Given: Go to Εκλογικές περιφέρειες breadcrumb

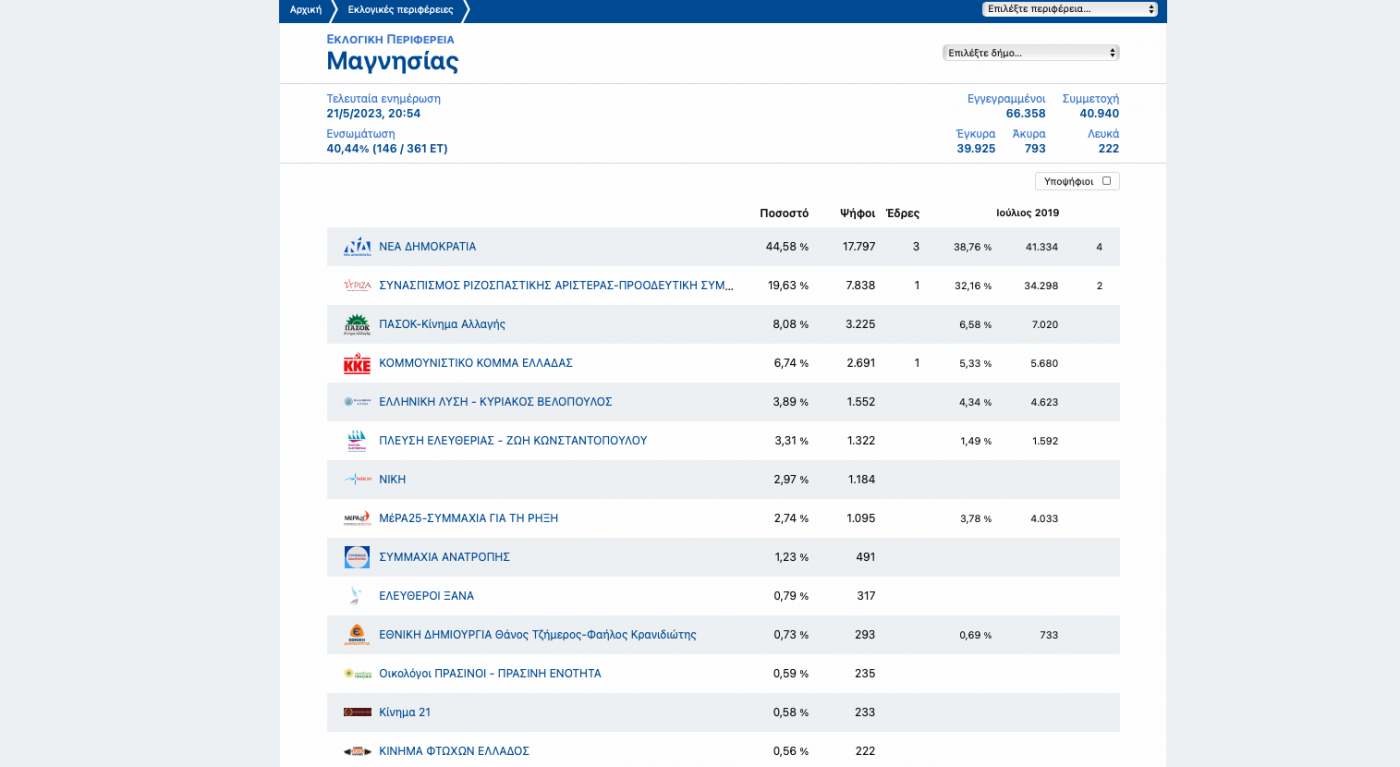Looking at the screenshot, I should 400,9.
